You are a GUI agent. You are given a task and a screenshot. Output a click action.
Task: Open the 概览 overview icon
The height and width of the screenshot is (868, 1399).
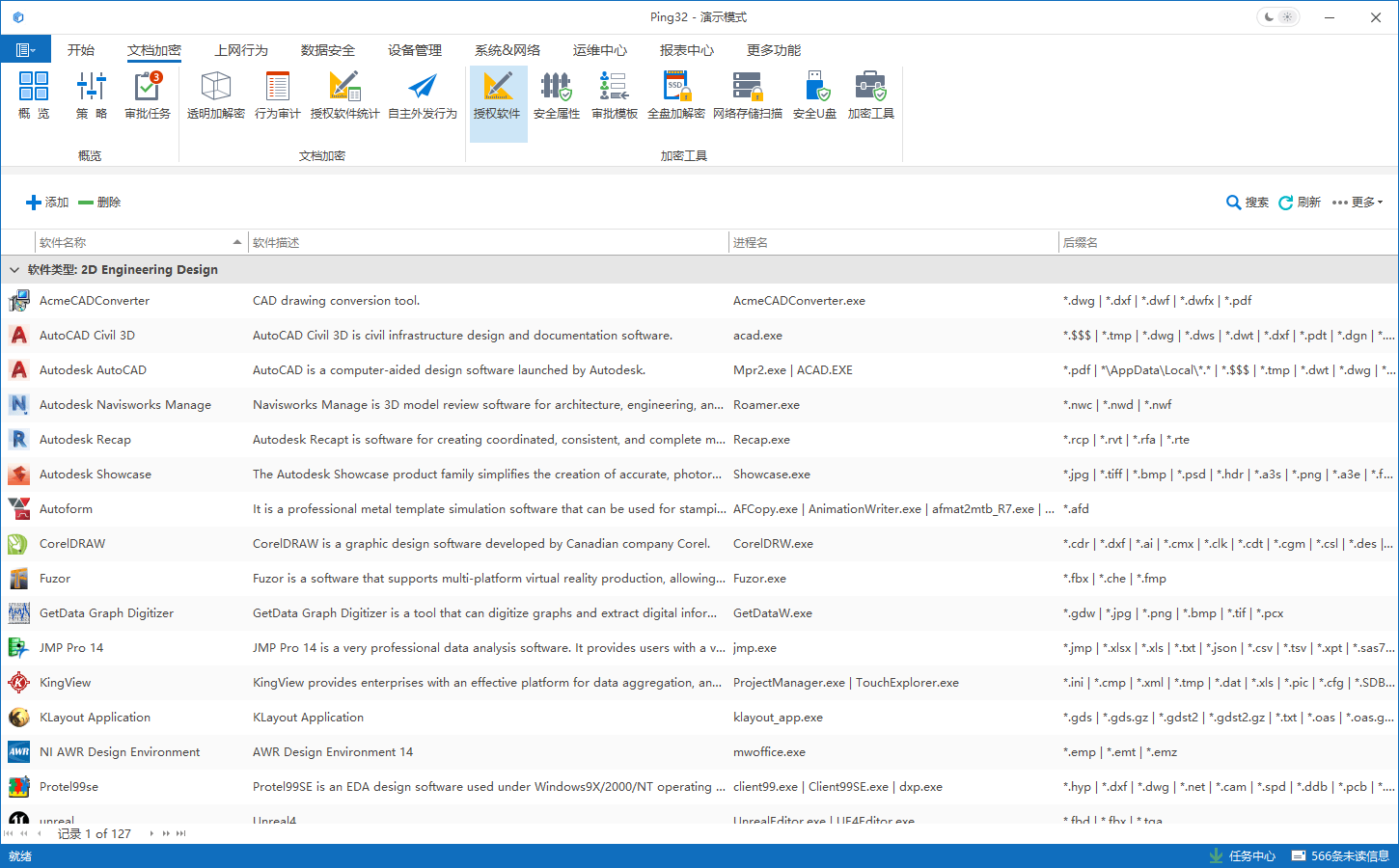click(x=34, y=95)
